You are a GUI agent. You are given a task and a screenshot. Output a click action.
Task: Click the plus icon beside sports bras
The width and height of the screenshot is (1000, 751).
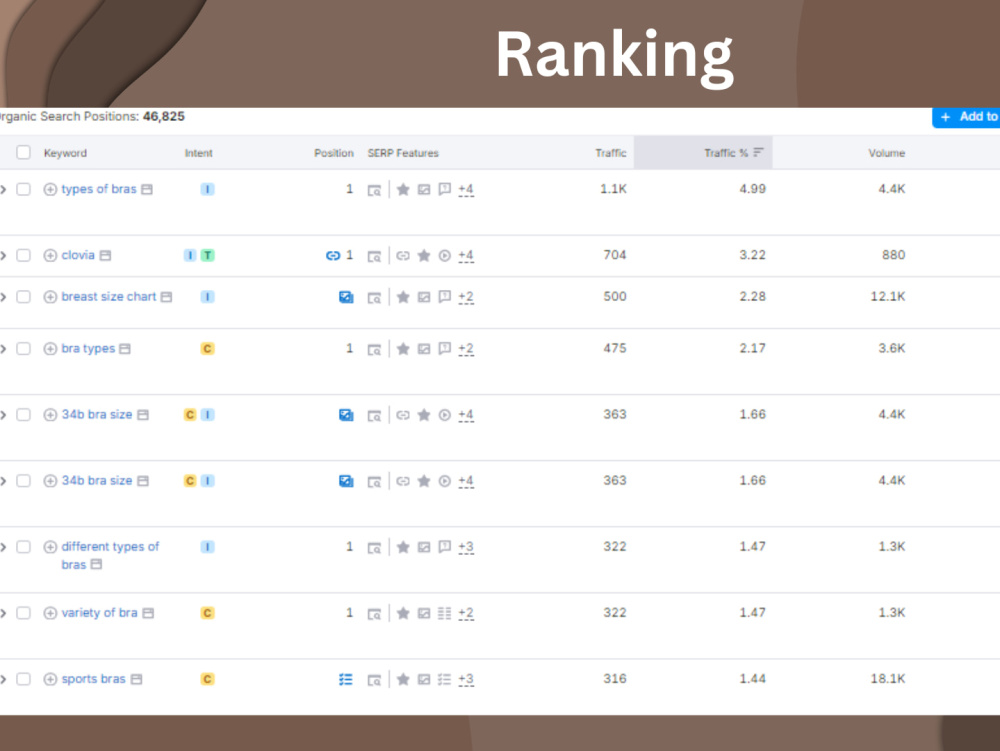[x=50, y=680]
